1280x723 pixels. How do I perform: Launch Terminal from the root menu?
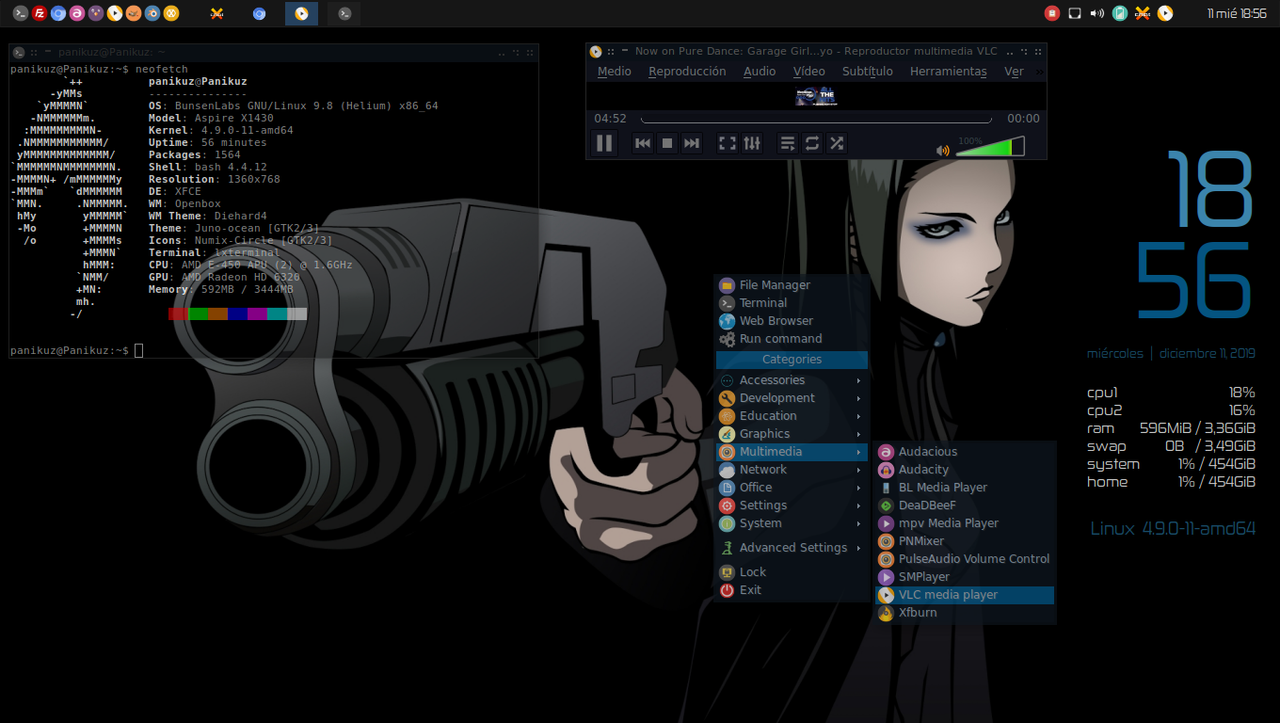[792, 303]
